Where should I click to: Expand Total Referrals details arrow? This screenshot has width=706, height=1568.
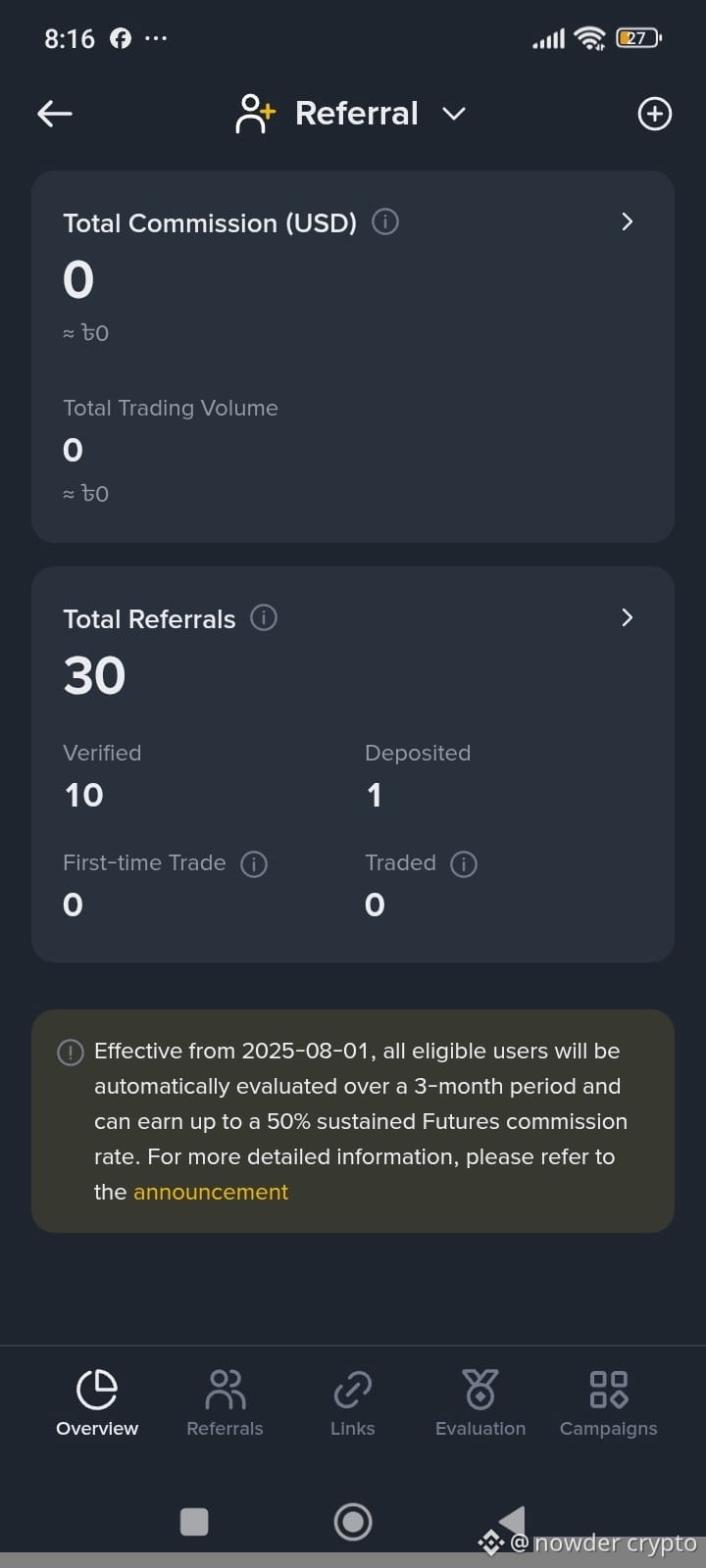coord(628,618)
